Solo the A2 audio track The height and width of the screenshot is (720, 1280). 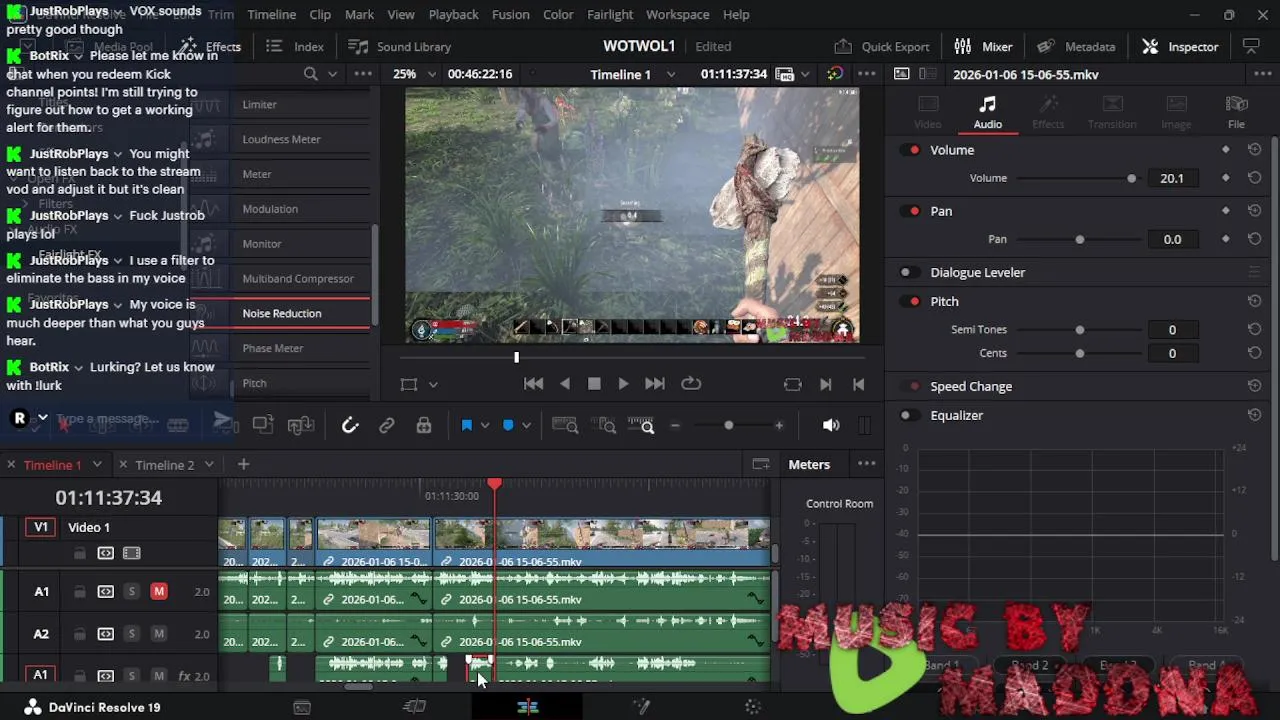coord(131,634)
